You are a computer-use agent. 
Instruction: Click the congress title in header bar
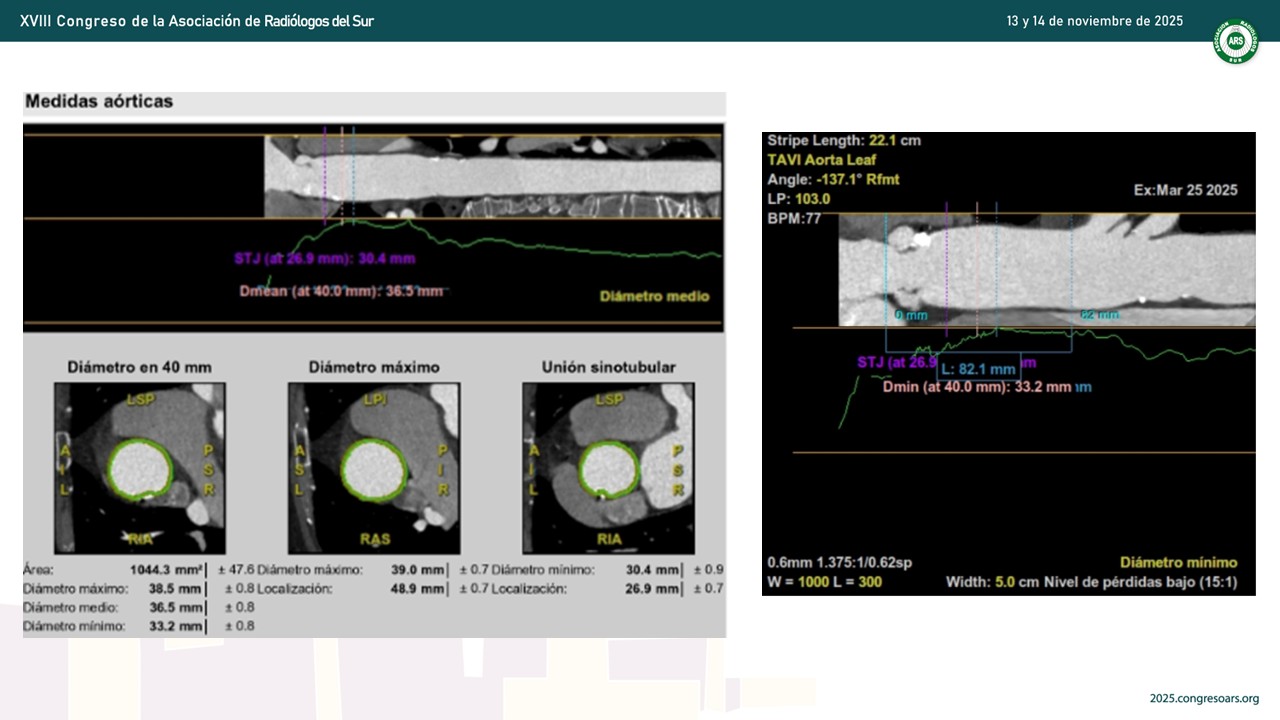coord(197,21)
